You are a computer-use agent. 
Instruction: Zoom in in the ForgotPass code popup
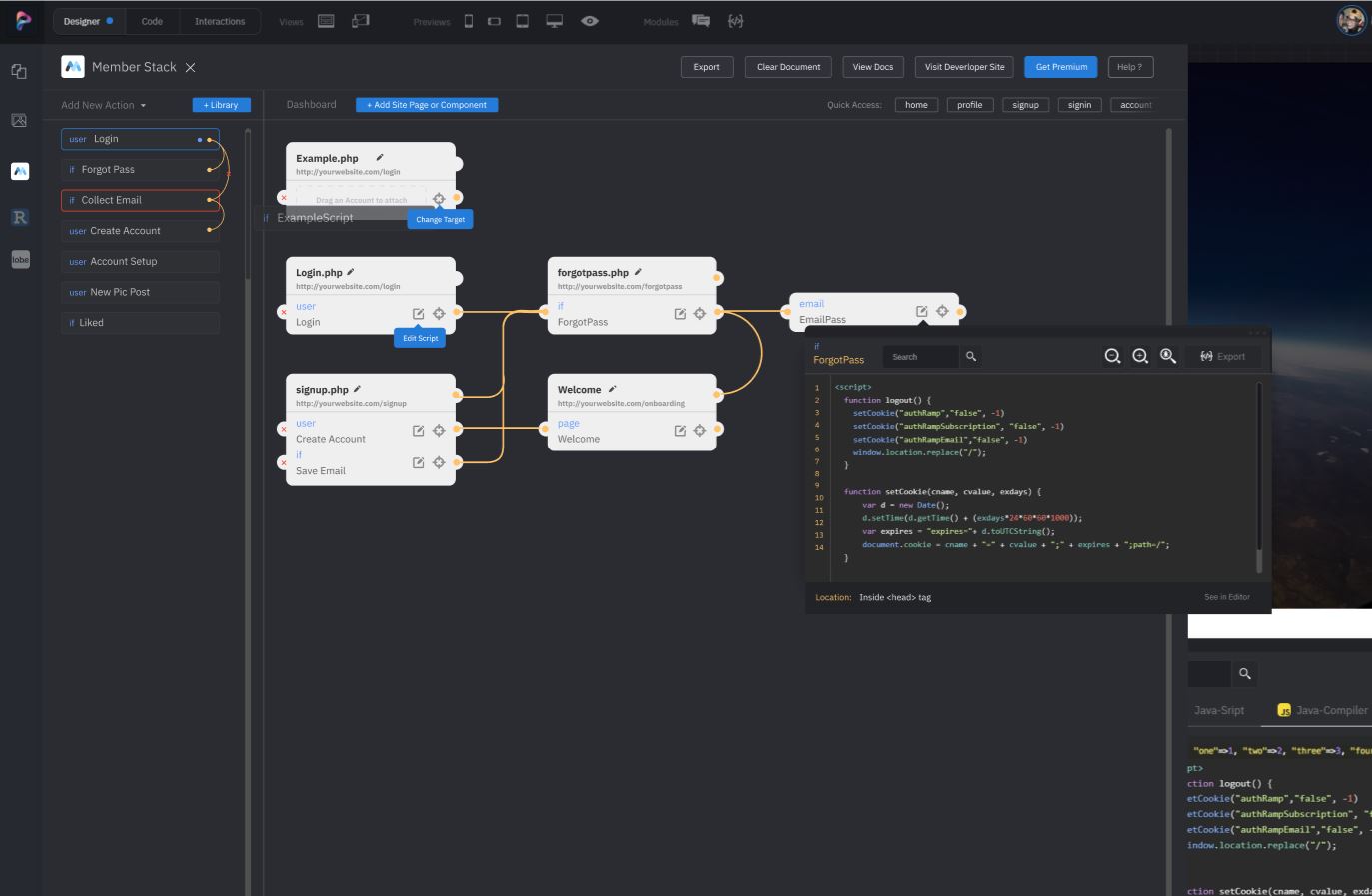coord(1140,356)
